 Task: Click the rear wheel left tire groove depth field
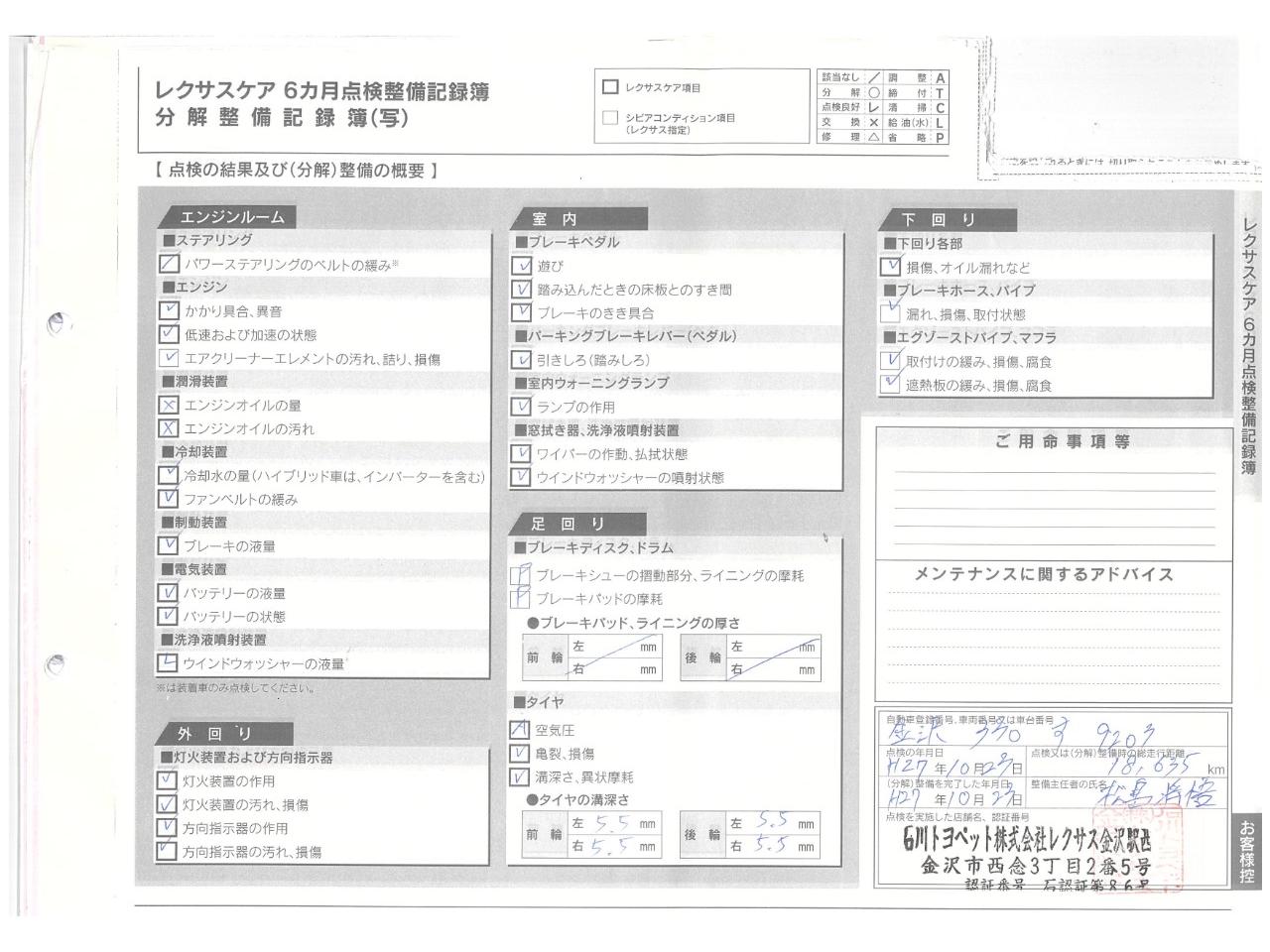pyautogui.click(x=772, y=823)
